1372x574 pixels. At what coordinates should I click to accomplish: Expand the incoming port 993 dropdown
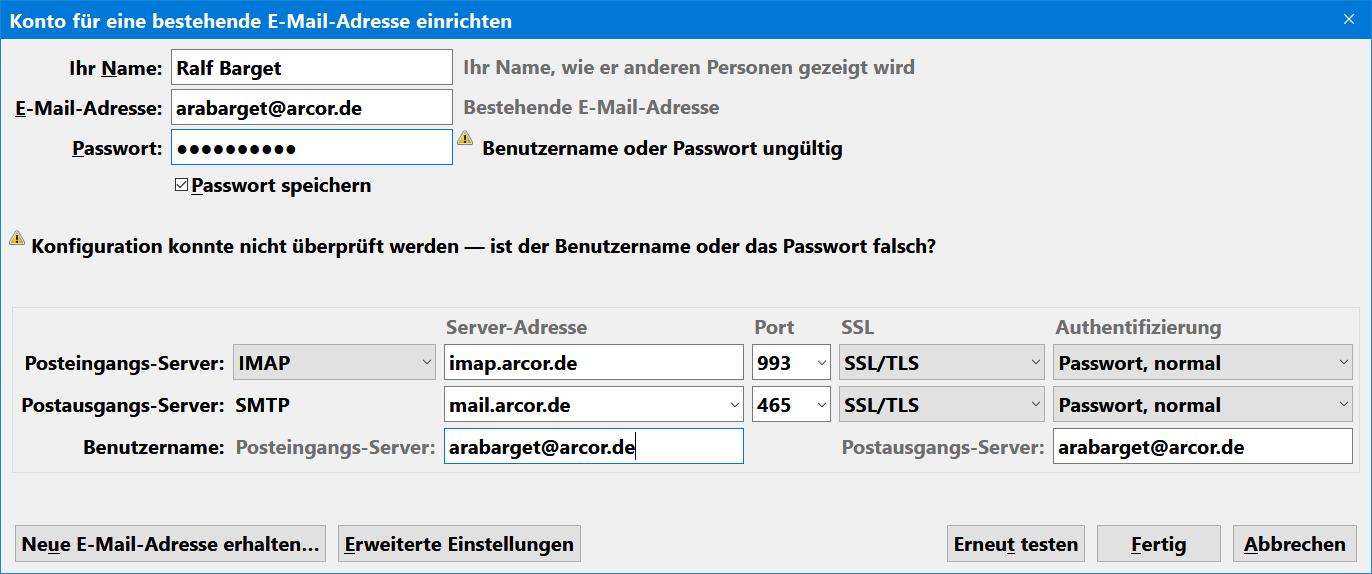coord(791,363)
